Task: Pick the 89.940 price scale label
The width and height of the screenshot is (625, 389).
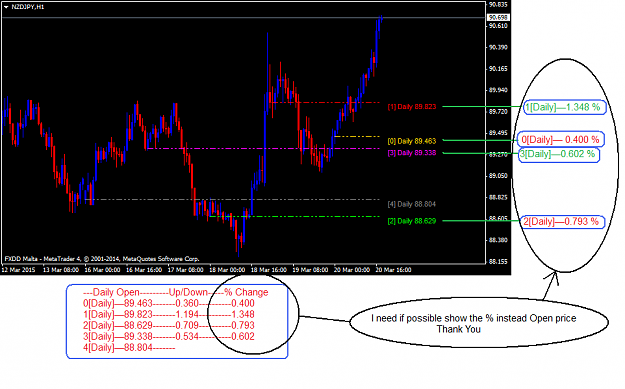Action: click(x=498, y=90)
